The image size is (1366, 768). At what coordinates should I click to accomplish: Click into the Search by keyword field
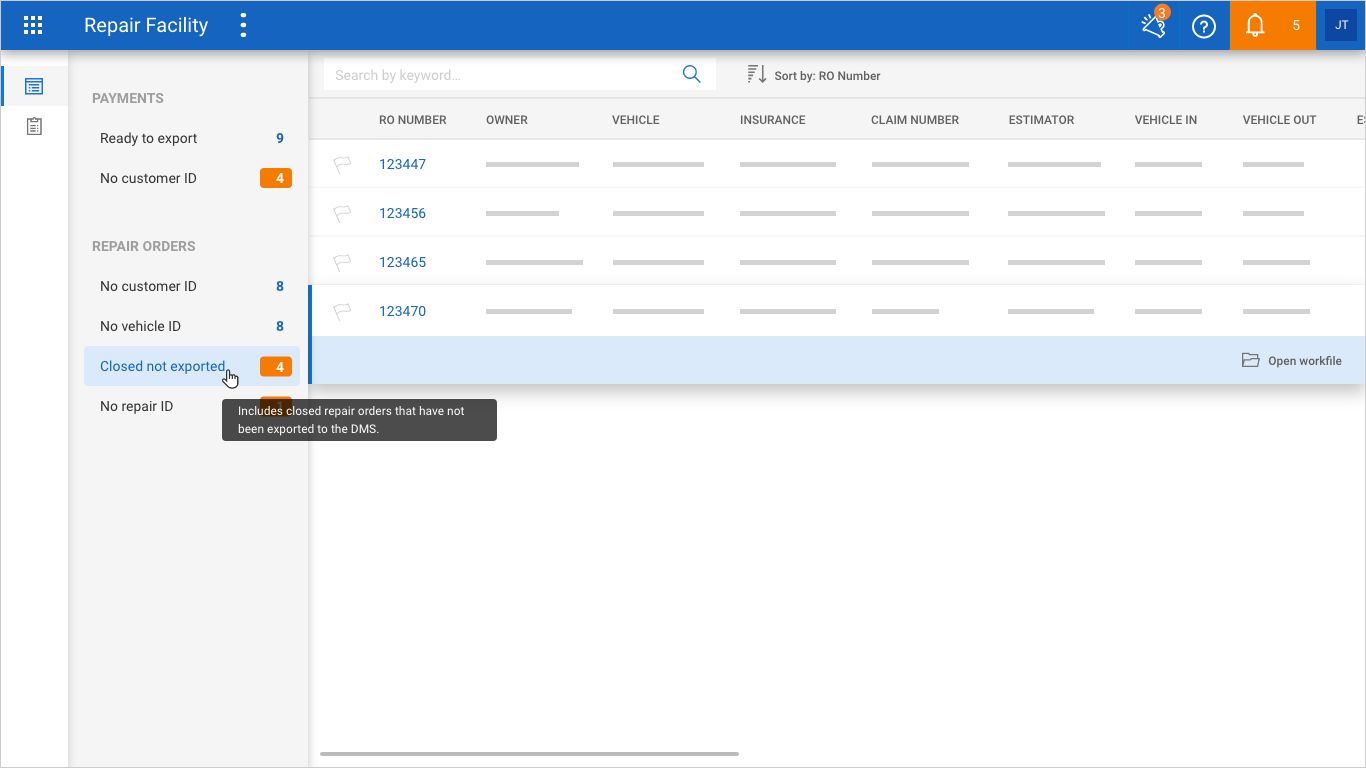(x=500, y=75)
